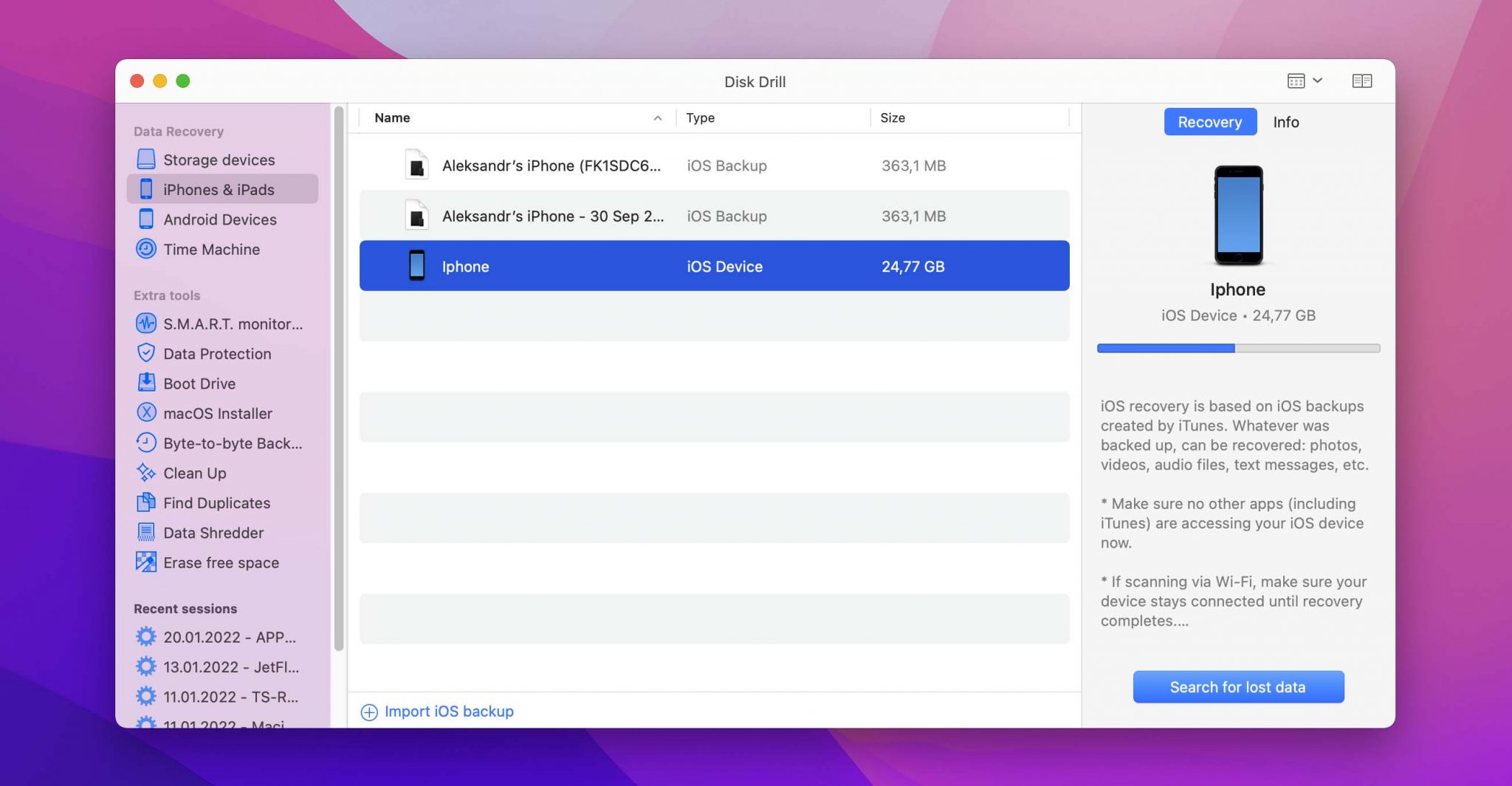Click the Android Devices label

[219, 219]
